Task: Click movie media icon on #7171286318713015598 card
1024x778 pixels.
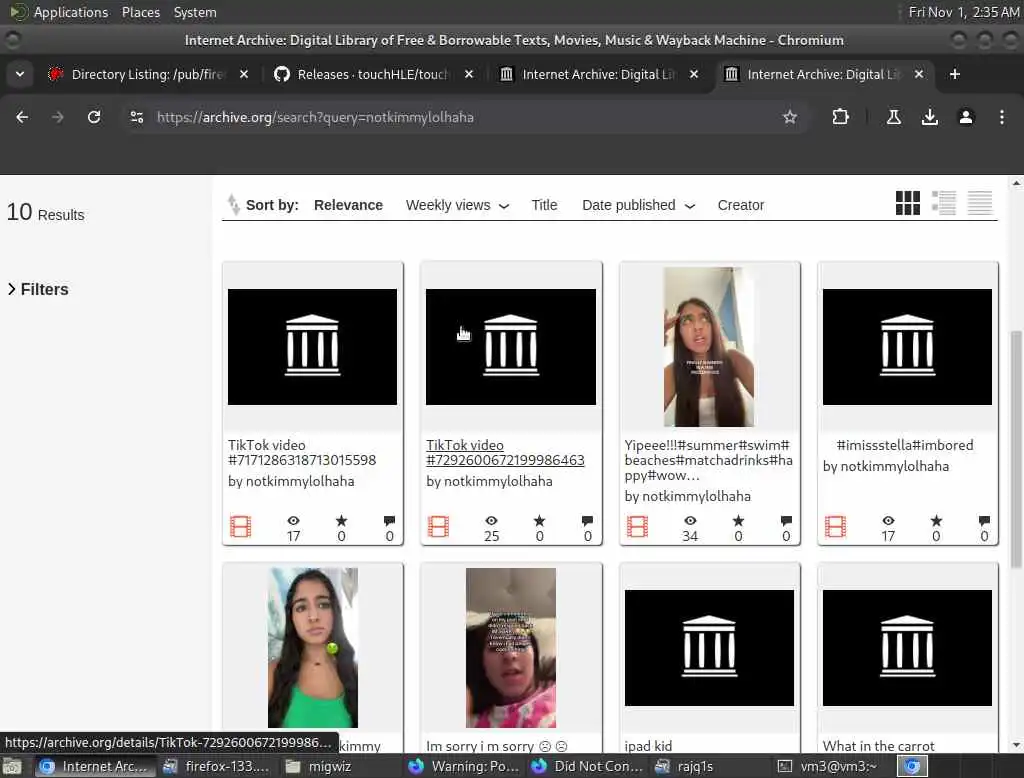Action: (x=240, y=527)
